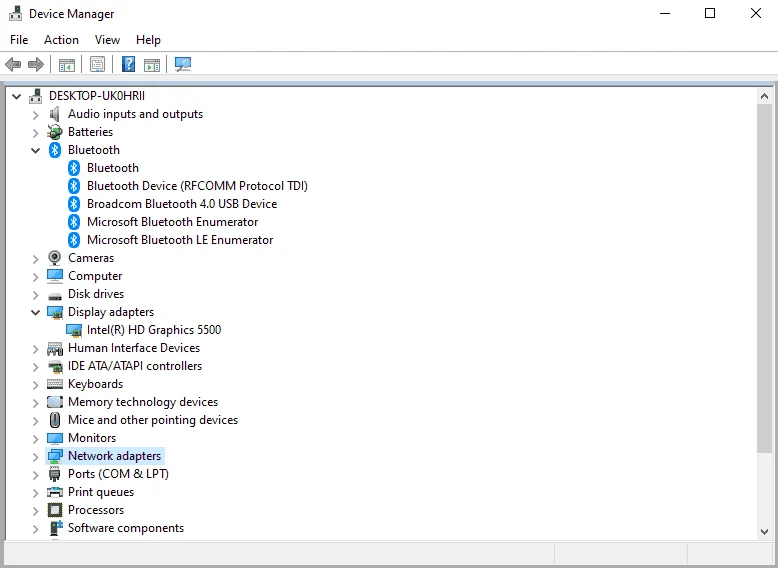This screenshot has width=778, height=568.
Task: Click the blue Help toolbar icon
Action: pos(128,64)
